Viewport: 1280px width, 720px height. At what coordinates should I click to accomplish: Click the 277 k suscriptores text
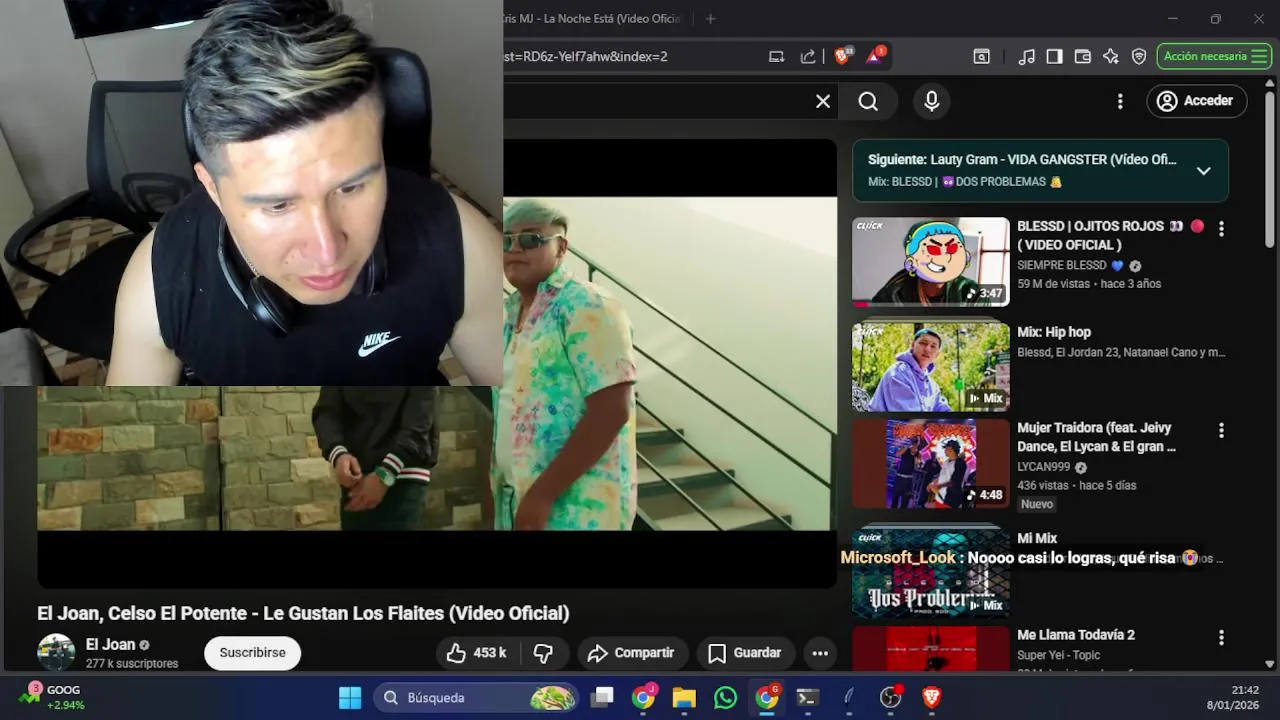click(x=132, y=664)
